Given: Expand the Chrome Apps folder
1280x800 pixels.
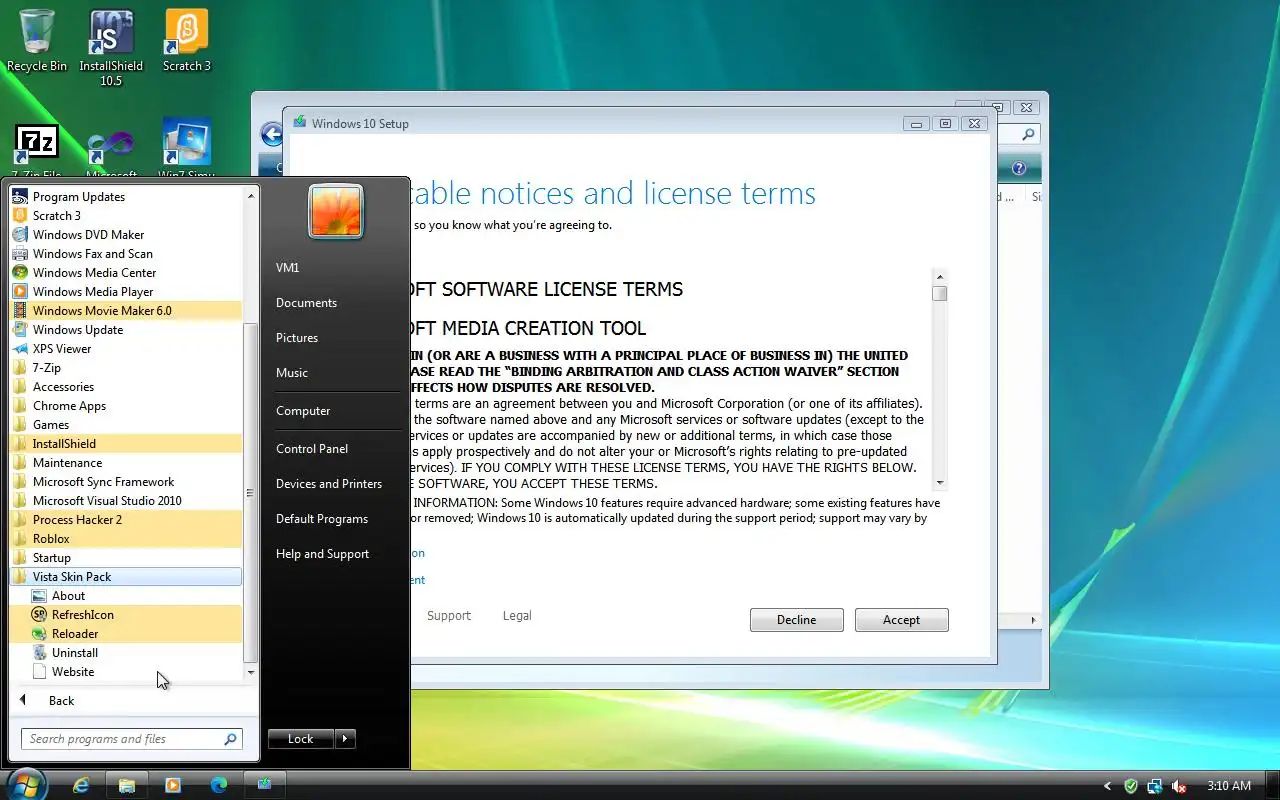Looking at the screenshot, I should [x=126, y=406].
